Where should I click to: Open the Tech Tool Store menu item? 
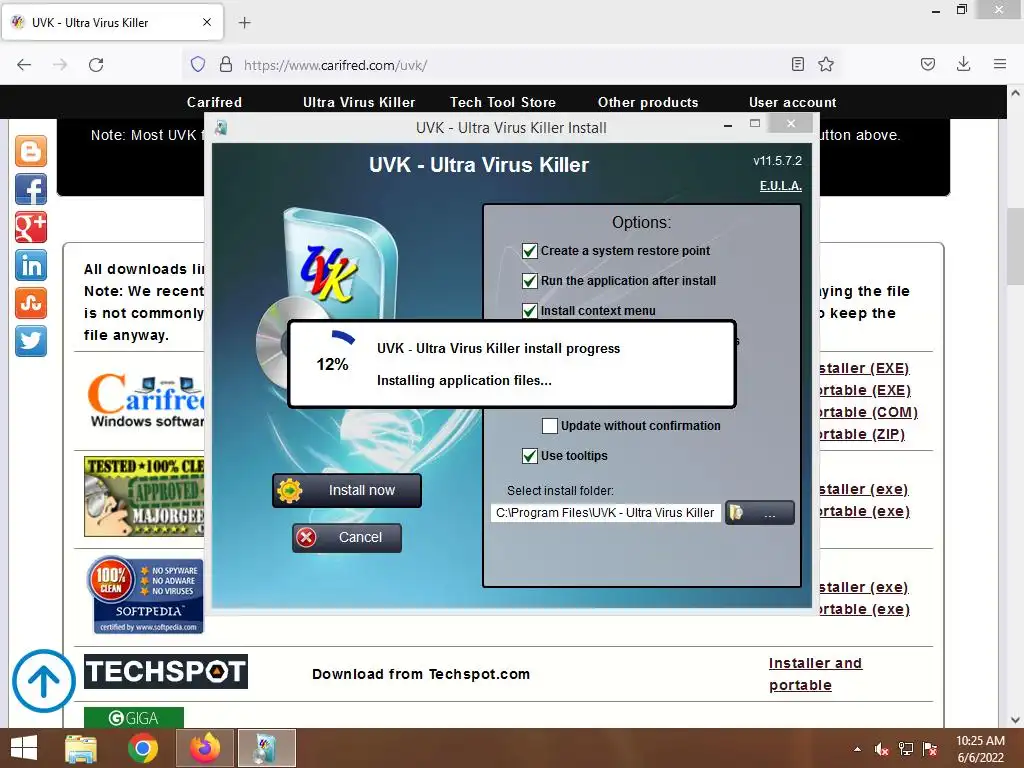(x=503, y=103)
